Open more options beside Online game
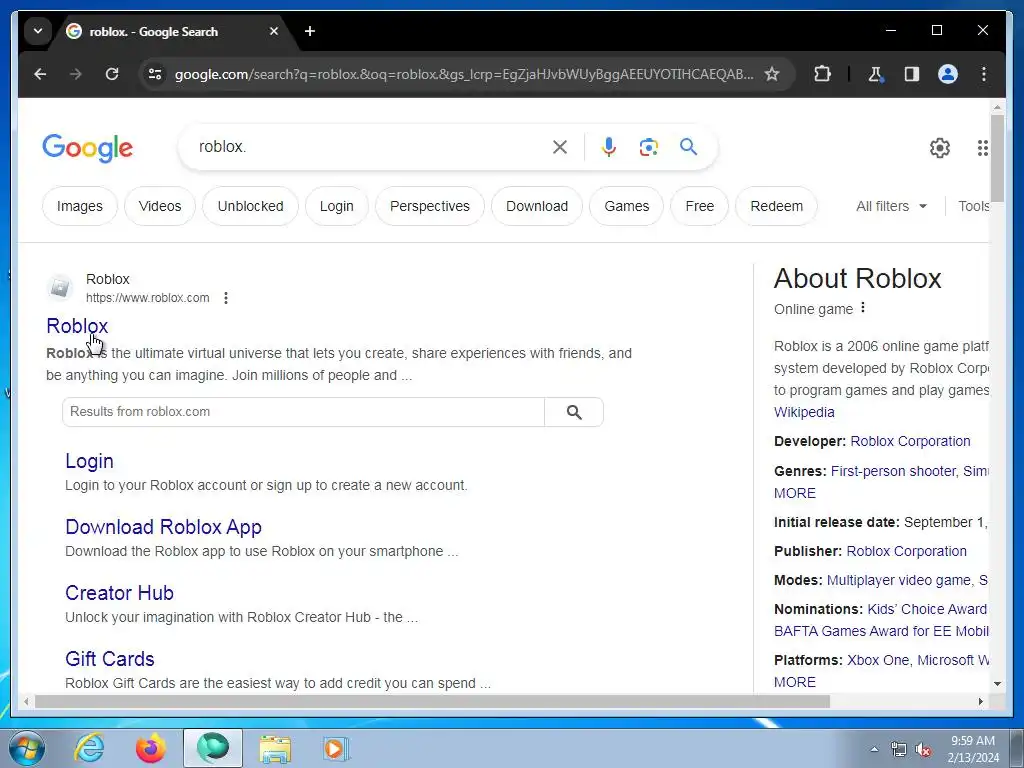Viewport: 1024px width, 768px height. click(x=863, y=308)
